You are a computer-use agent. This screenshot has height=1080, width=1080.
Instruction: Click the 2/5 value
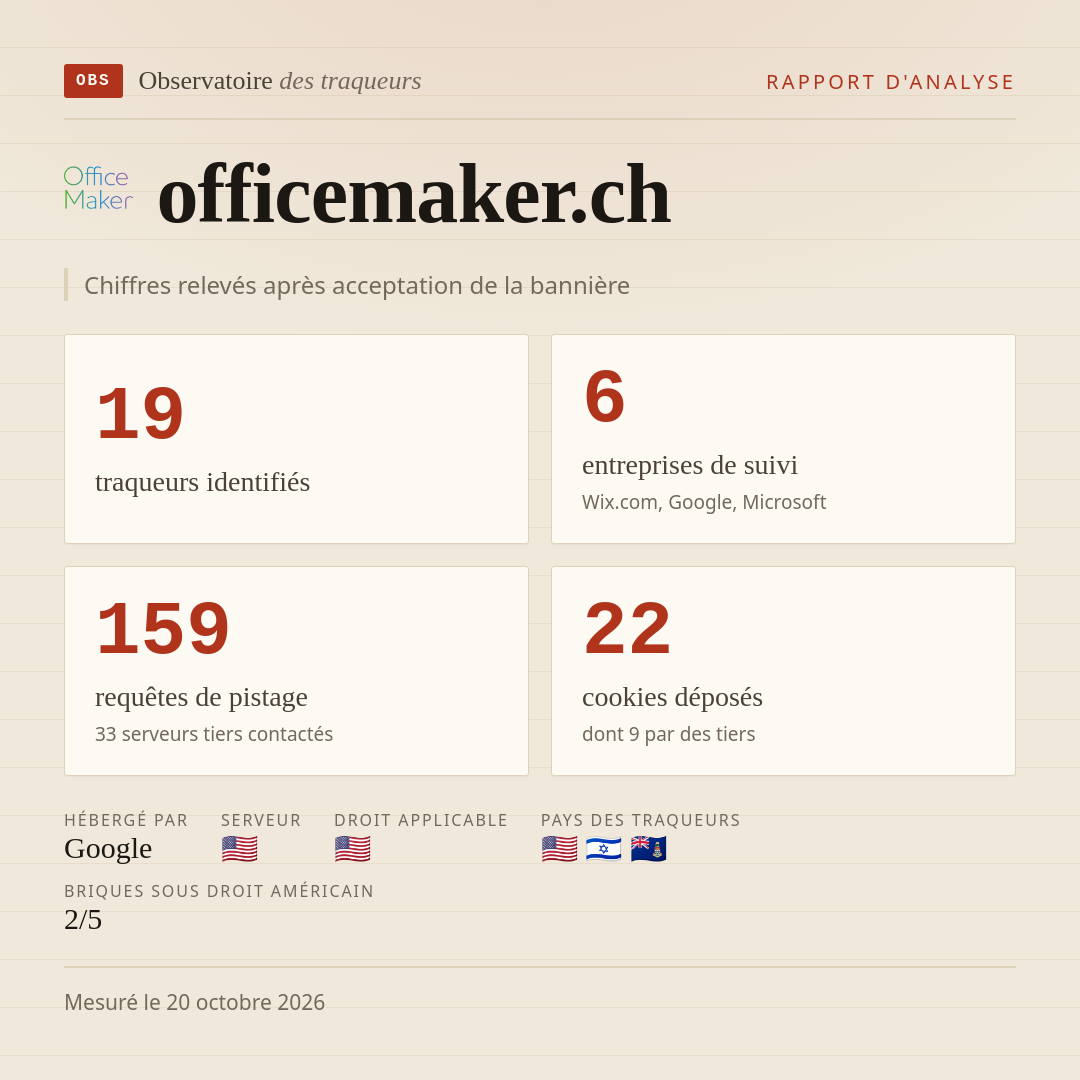[x=83, y=920]
